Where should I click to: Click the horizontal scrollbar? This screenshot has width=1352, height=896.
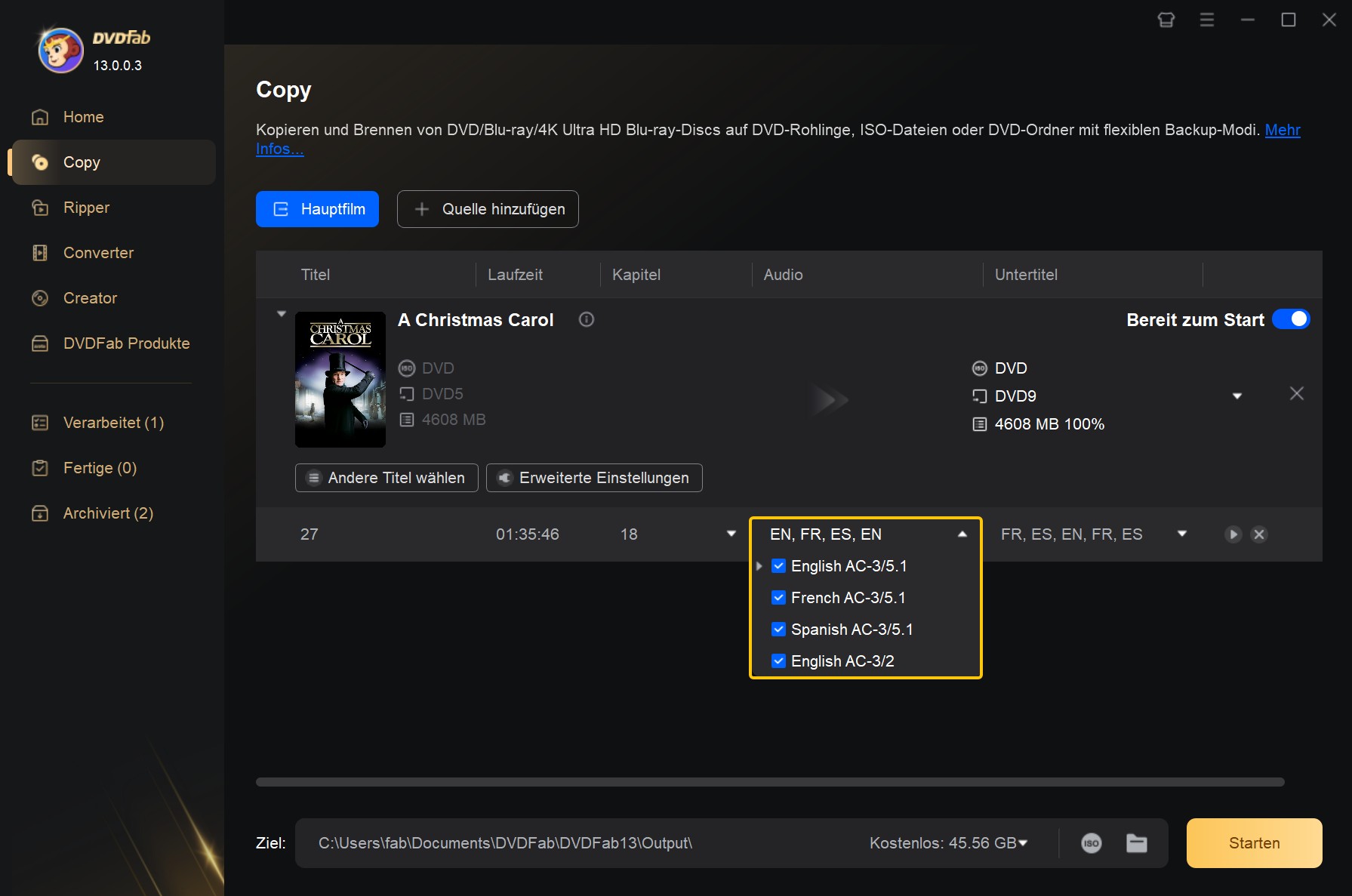coord(770,782)
